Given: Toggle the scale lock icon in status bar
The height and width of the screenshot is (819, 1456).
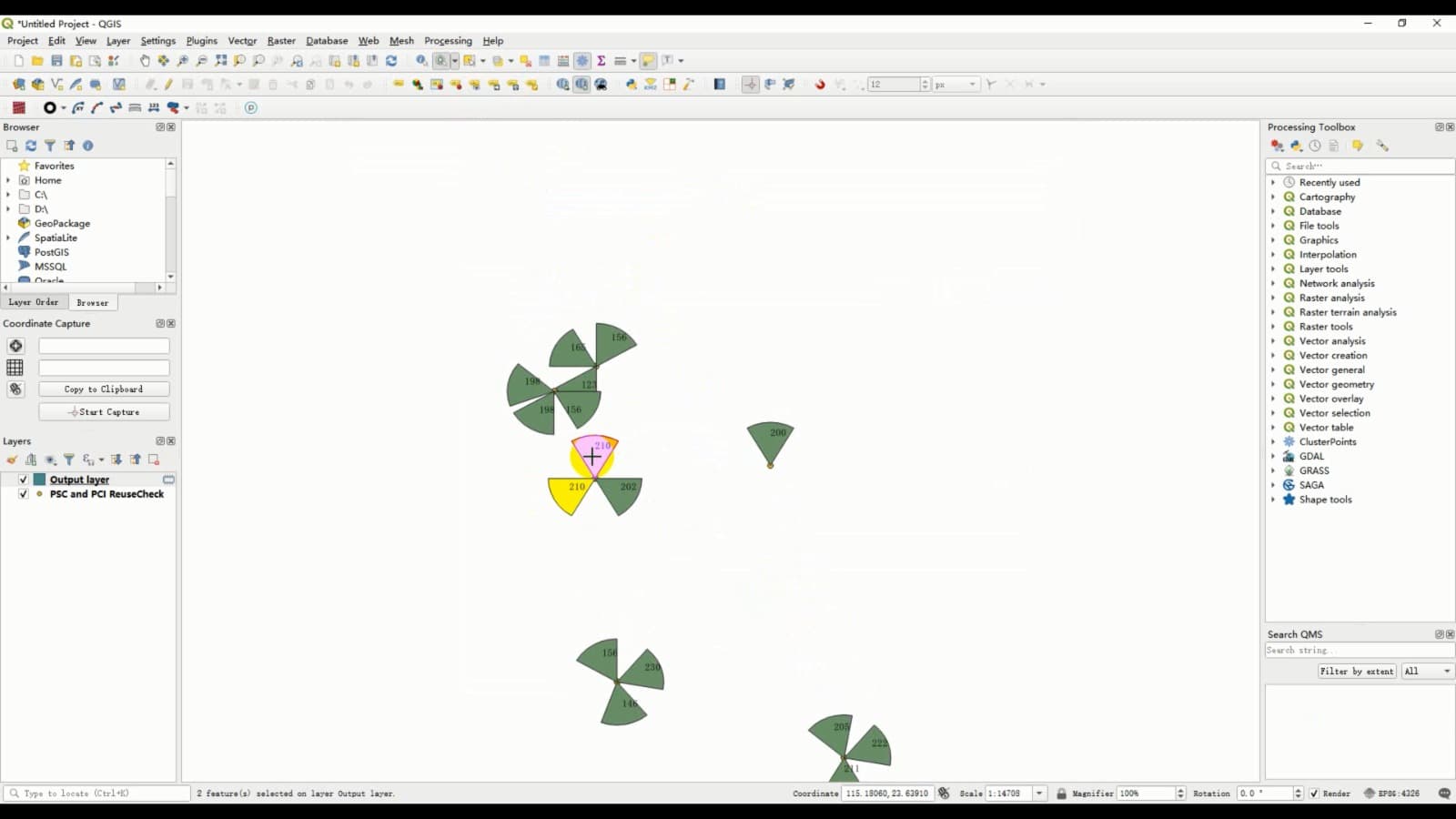Looking at the screenshot, I should pyautogui.click(x=1061, y=794).
